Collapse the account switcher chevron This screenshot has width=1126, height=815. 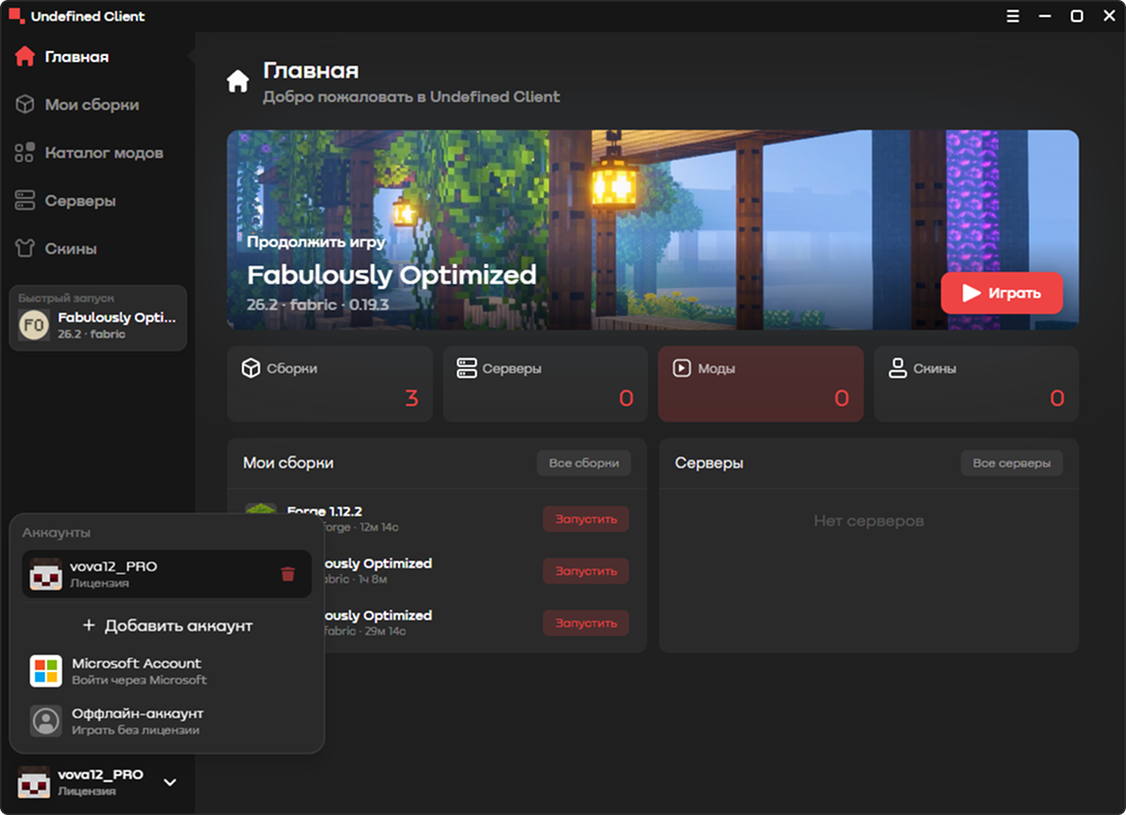click(170, 782)
